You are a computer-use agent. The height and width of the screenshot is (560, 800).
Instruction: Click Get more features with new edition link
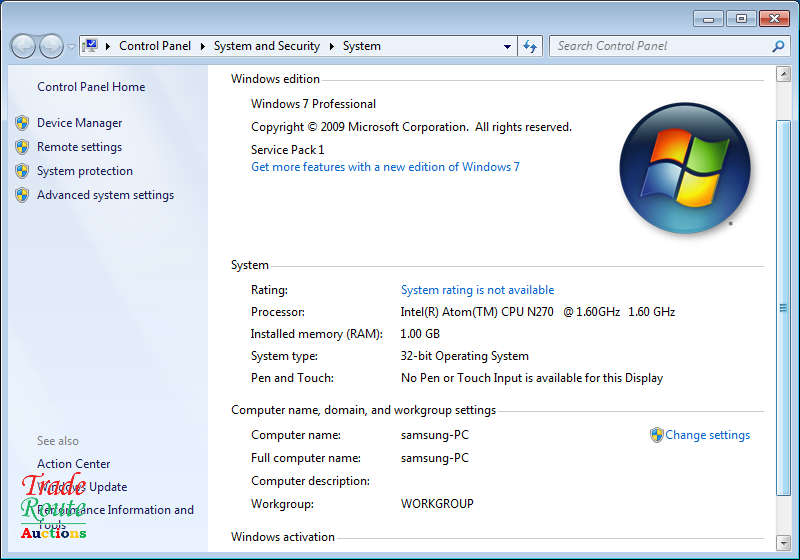click(x=385, y=167)
